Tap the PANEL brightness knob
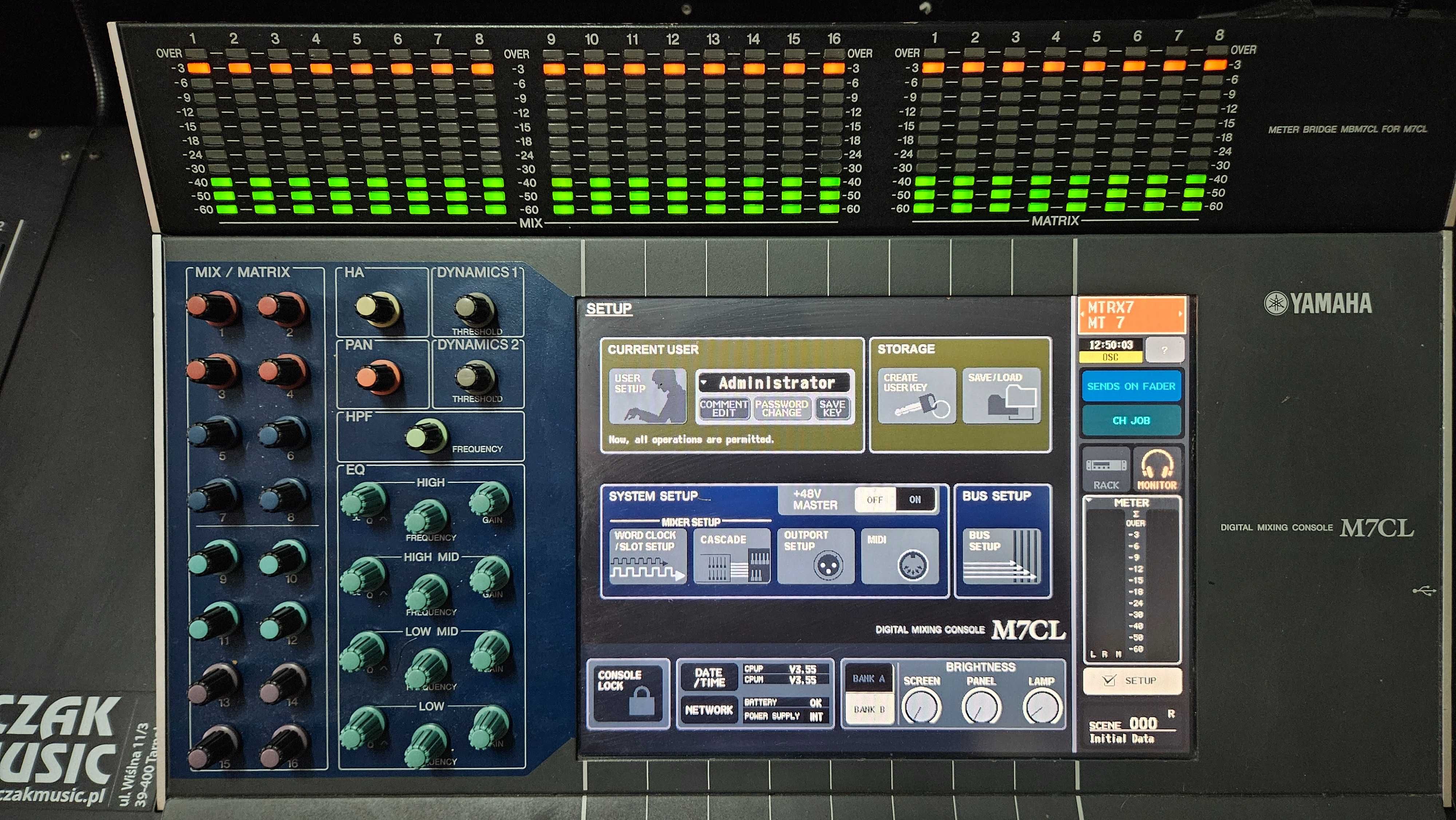1456x820 pixels. [x=981, y=707]
